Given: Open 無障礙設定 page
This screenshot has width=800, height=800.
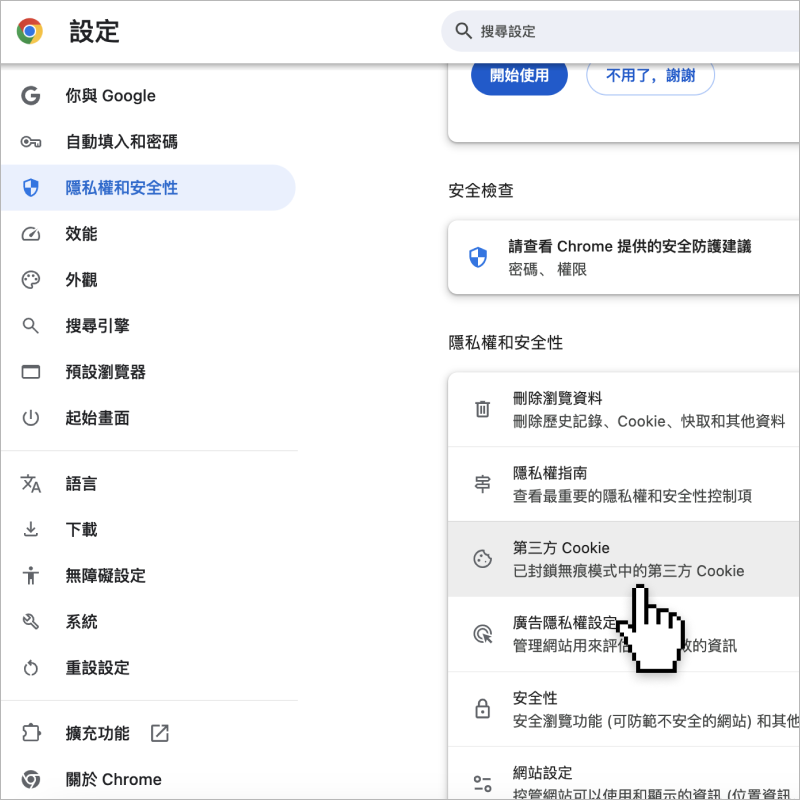Looking at the screenshot, I should 148,576.
